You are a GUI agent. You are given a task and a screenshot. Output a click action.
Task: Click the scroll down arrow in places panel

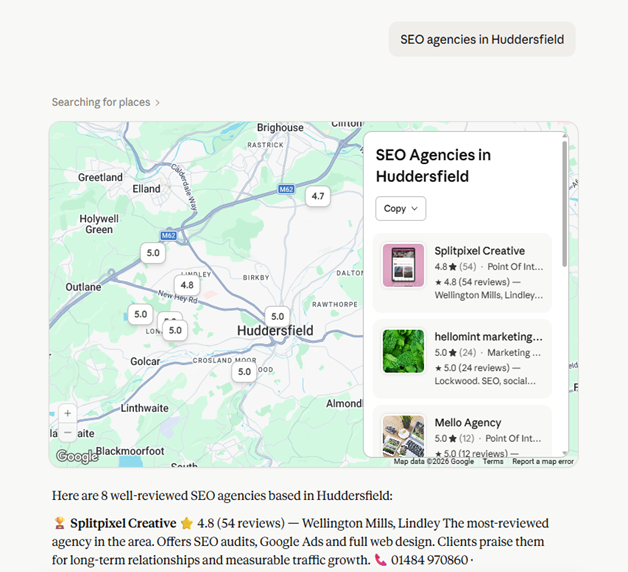565,453
